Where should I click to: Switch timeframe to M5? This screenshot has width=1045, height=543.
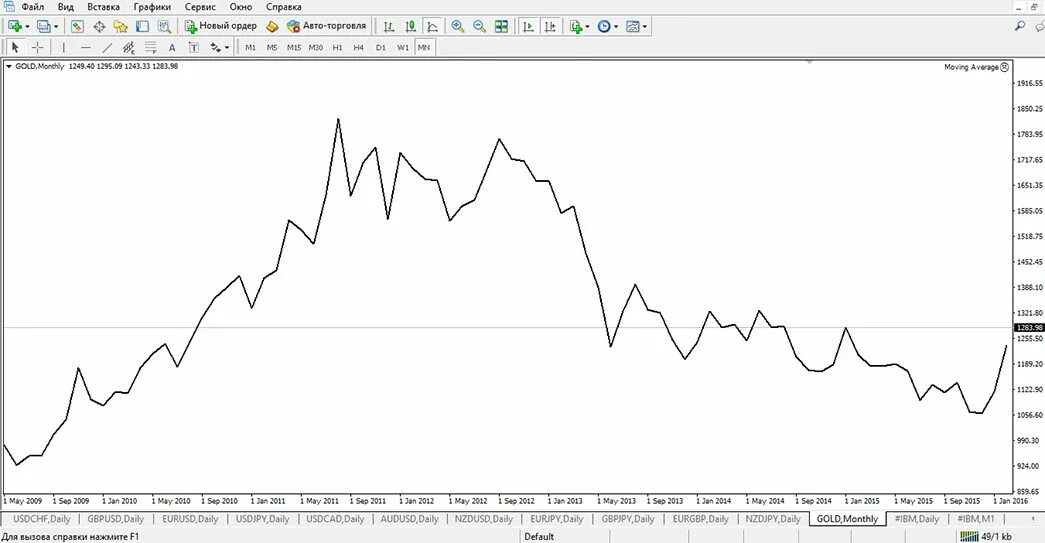point(272,47)
